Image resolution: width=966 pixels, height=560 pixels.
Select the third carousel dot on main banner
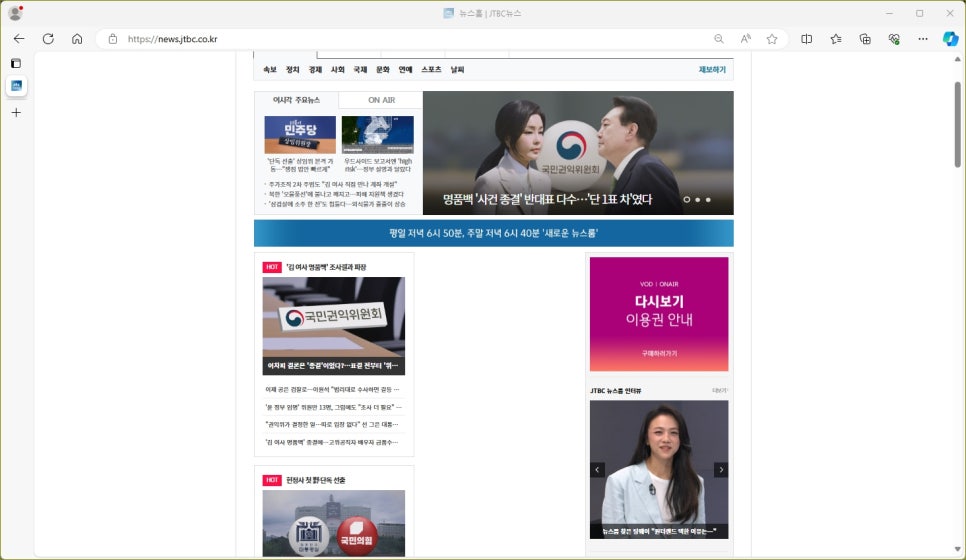[708, 200]
